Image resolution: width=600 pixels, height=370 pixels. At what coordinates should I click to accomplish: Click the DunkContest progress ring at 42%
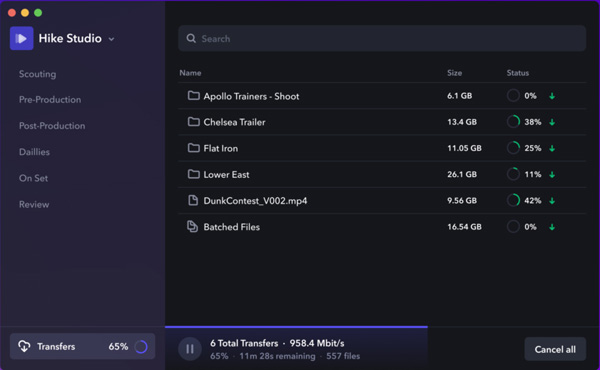[513, 200]
